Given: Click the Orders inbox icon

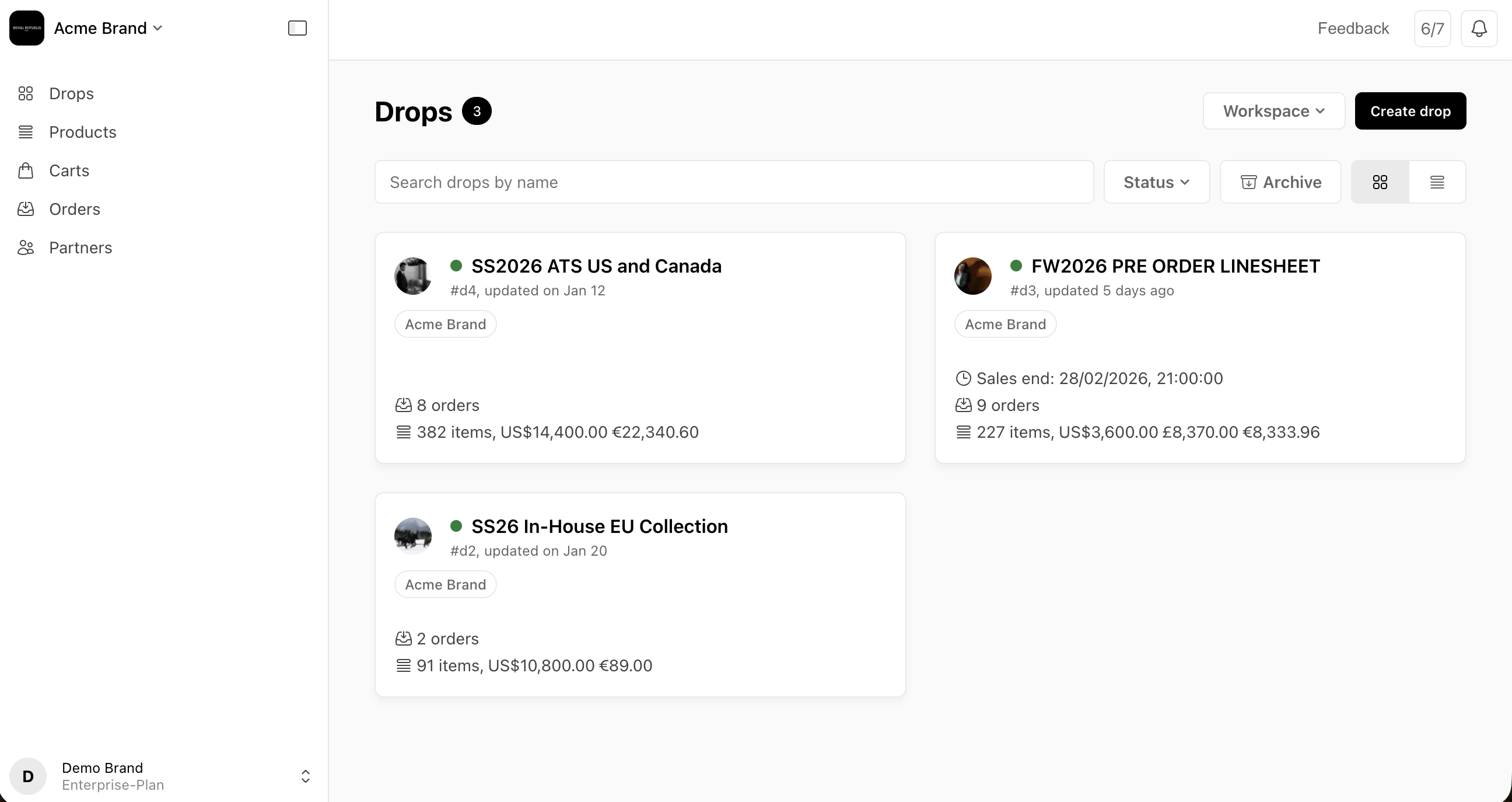Looking at the screenshot, I should 25,209.
